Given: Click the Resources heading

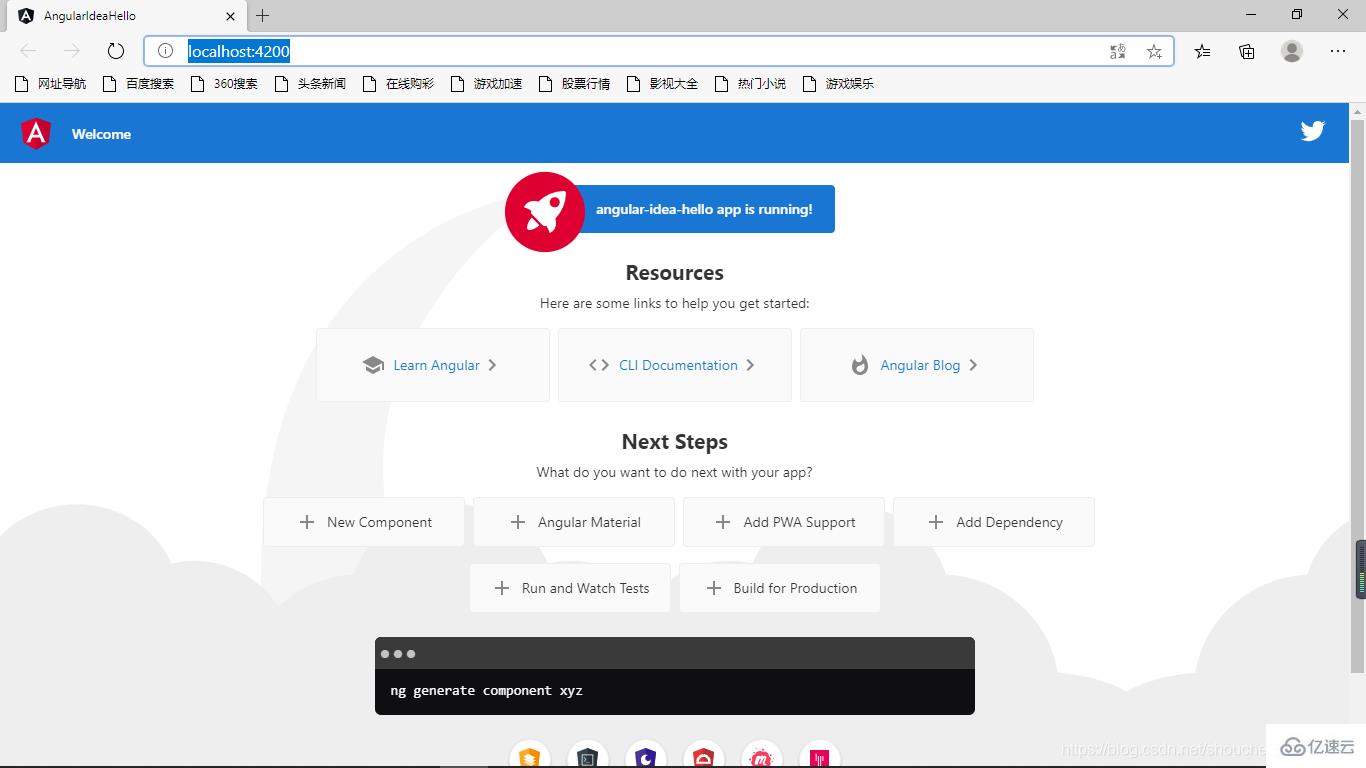Looking at the screenshot, I should coord(675,273).
